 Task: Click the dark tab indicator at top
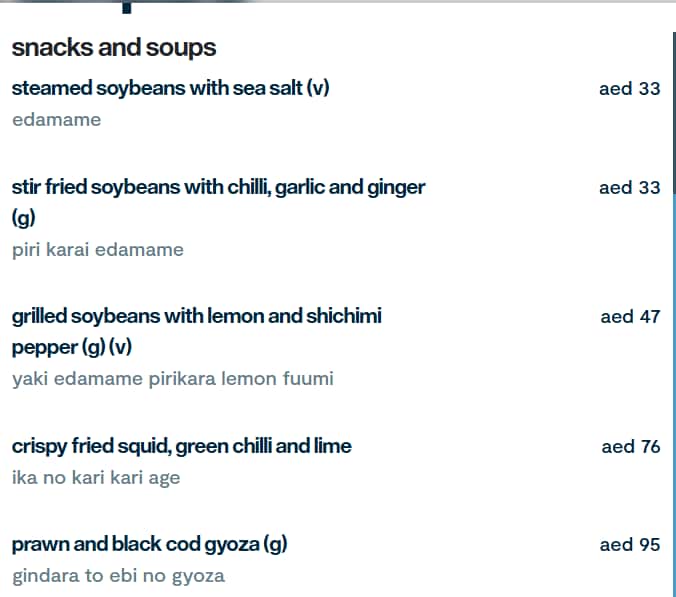(x=126, y=7)
